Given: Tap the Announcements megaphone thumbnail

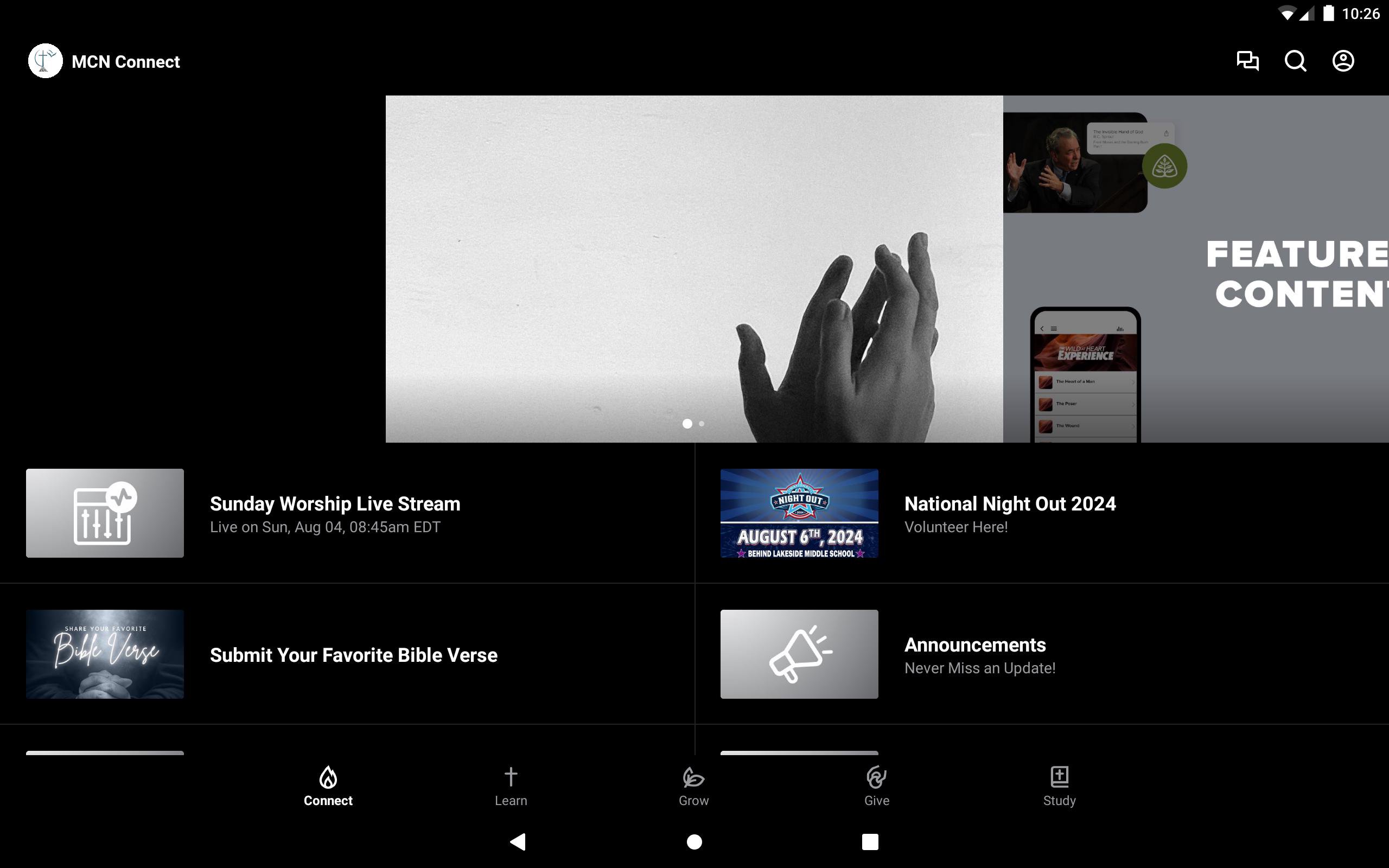Looking at the screenshot, I should [799, 654].
